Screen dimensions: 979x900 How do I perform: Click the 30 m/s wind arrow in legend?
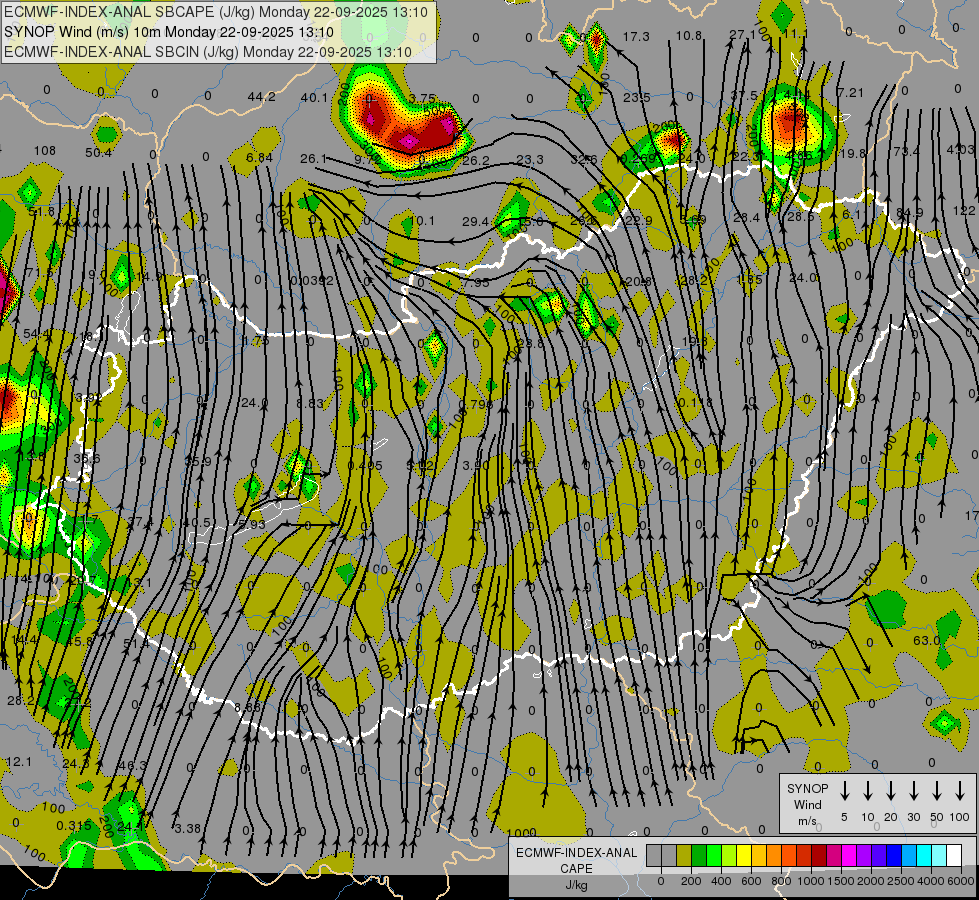[x=914, y=791]
